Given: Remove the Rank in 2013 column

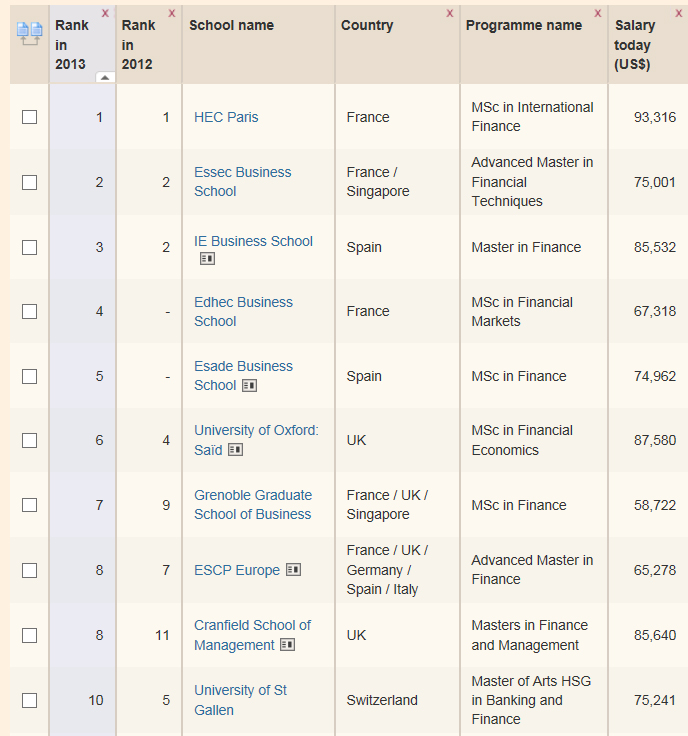Looking at the screenshot, I should [105, 14].
